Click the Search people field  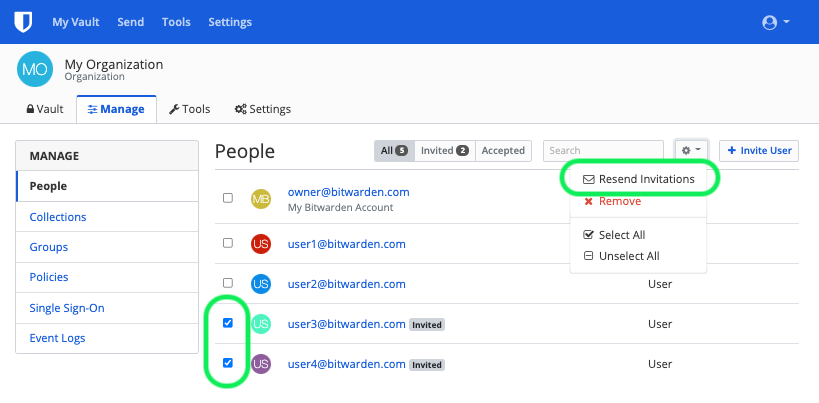point(603,150)
